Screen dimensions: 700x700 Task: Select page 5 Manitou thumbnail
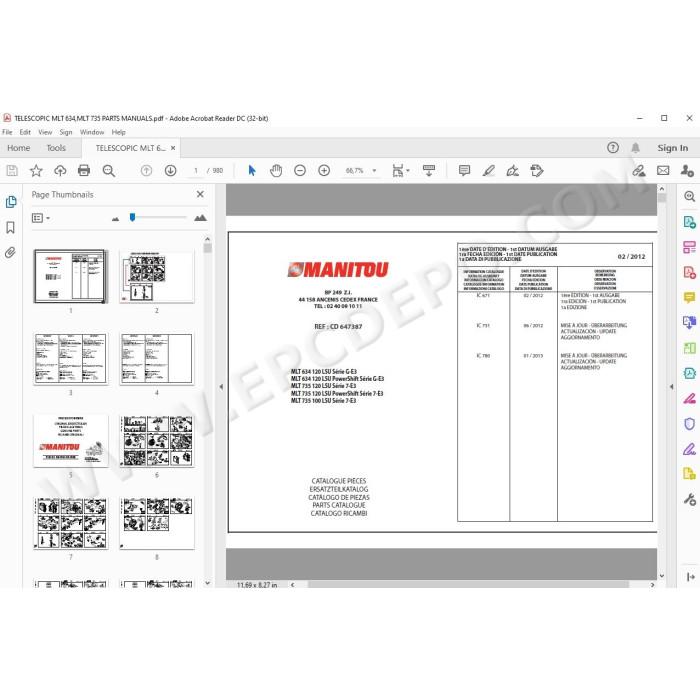point(71,441)
